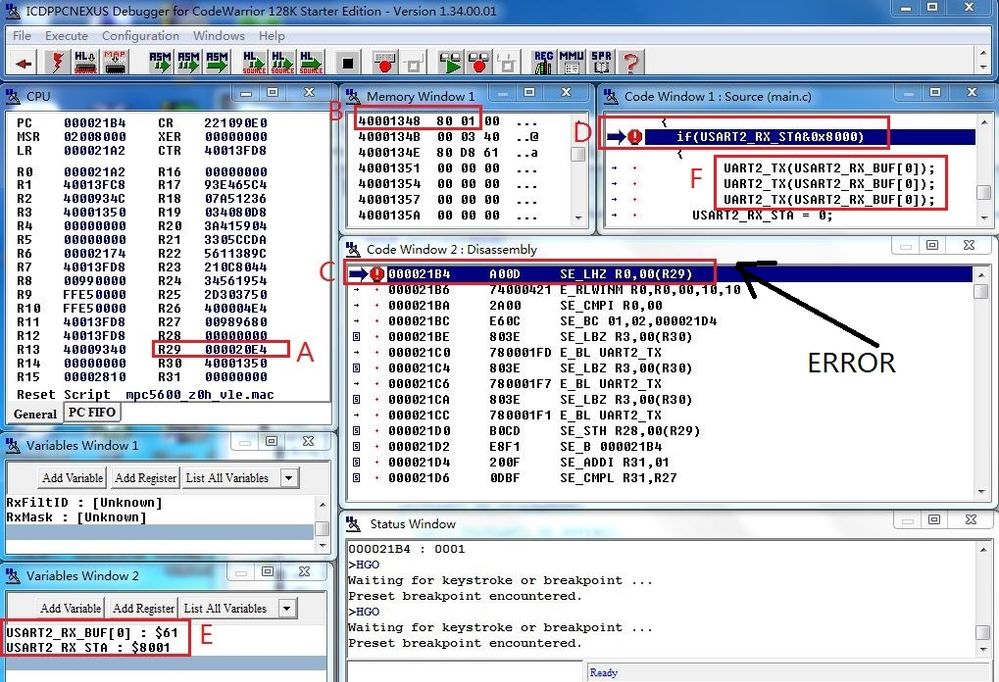This screenshot has height=682, width=999.
Task: Click Memory Window 1 scrollbar down arrow
Action: [x=579, y=218]
